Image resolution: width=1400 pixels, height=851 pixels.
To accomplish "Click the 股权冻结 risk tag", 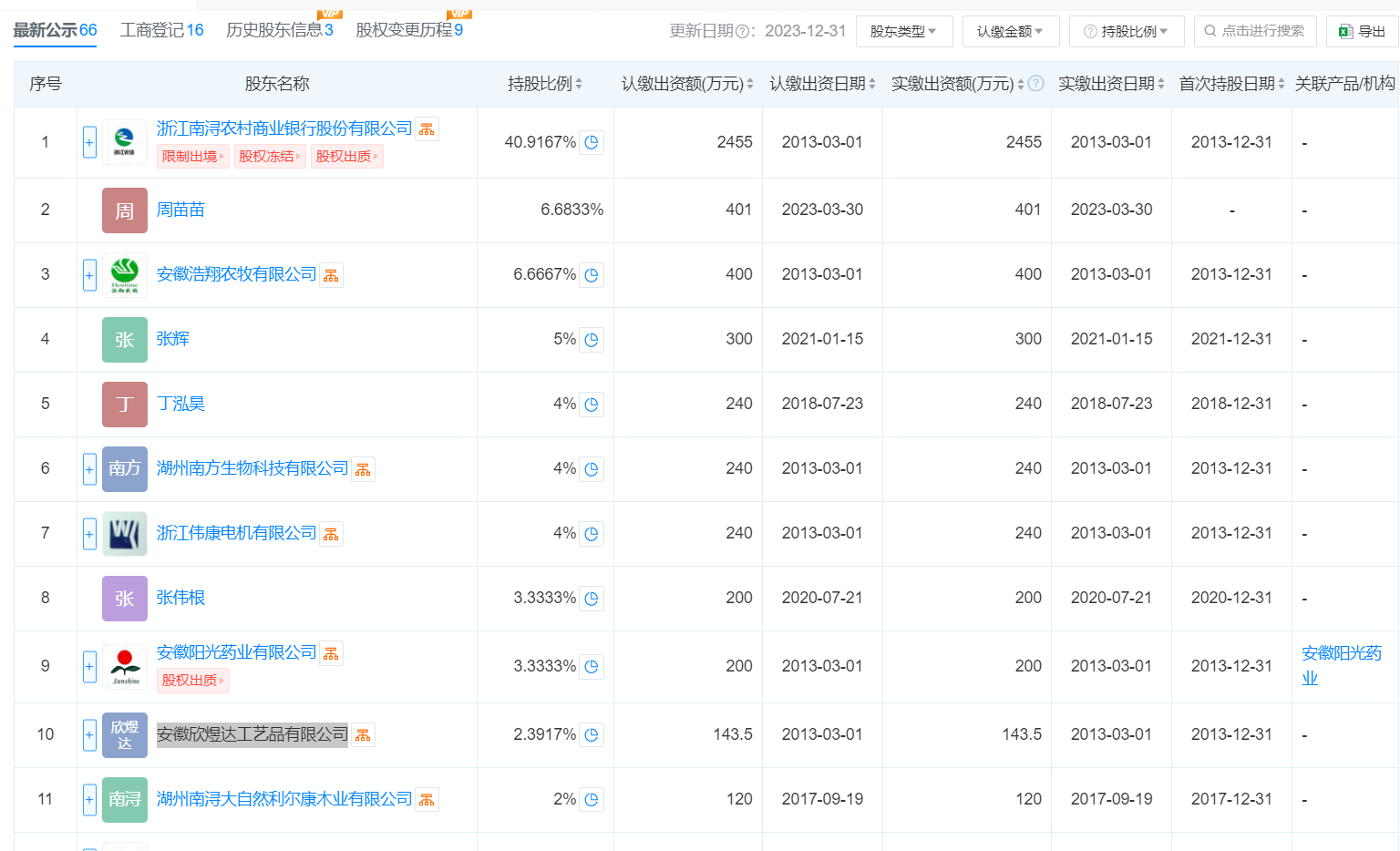I will 270,157.
